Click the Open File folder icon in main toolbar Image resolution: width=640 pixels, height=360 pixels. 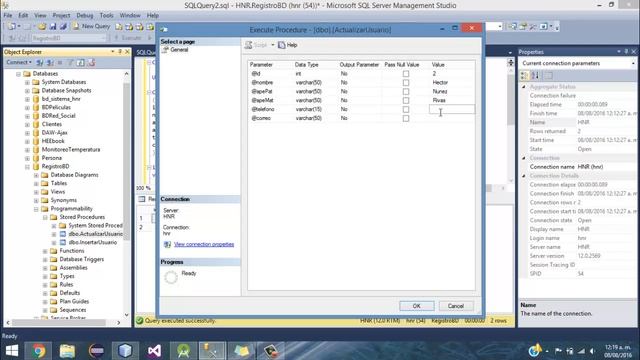click(x=42, y=26)
